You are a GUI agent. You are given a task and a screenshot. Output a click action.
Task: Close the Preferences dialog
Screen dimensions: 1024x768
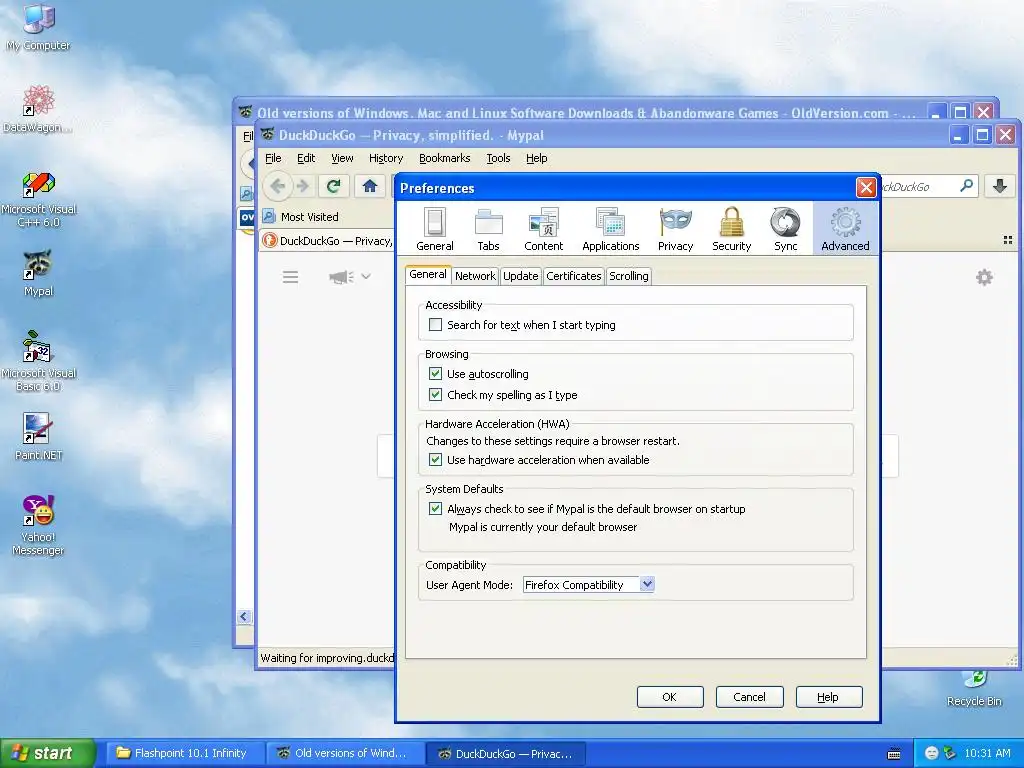click(x=866, y=188)
